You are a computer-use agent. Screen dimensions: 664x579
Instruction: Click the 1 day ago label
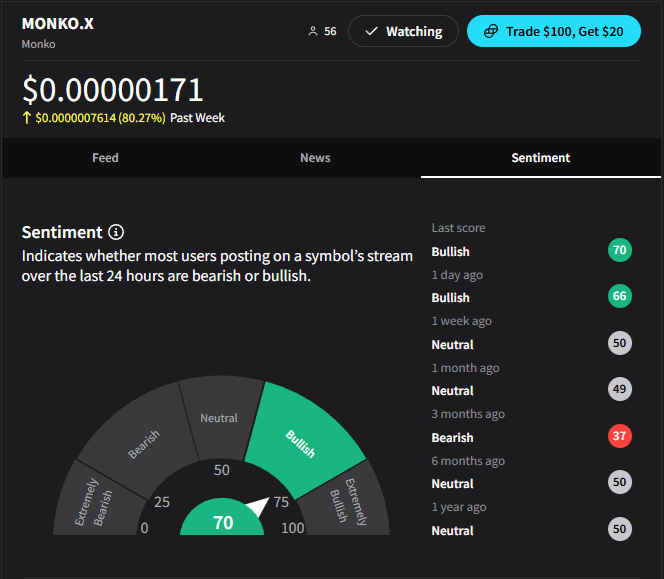(457, 275)
